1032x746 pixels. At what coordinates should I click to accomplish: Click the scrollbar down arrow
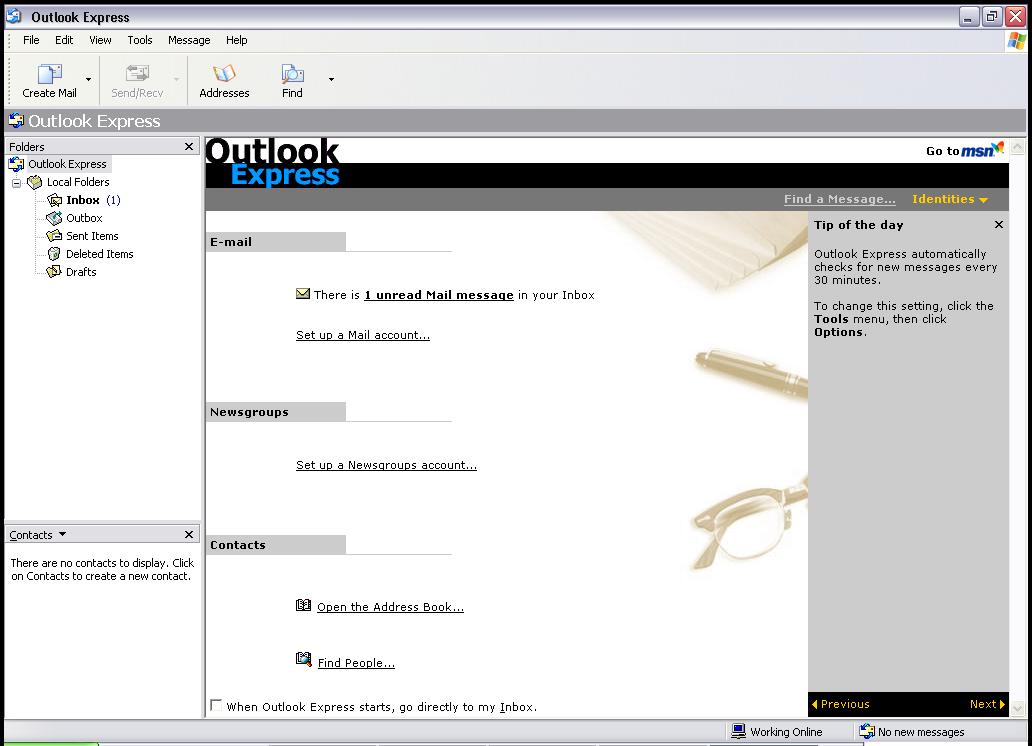1018,708
